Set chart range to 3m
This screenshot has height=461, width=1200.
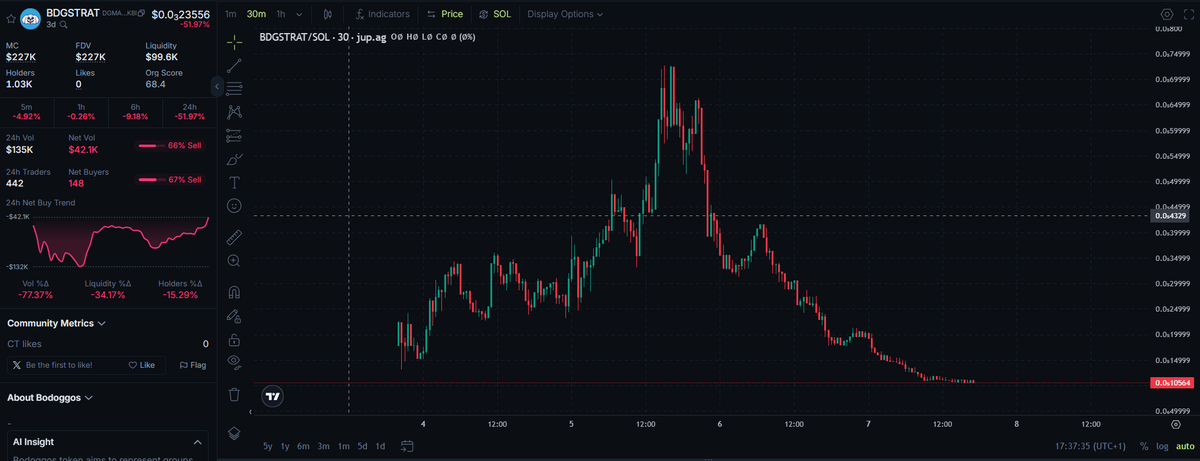click(323, 446)
